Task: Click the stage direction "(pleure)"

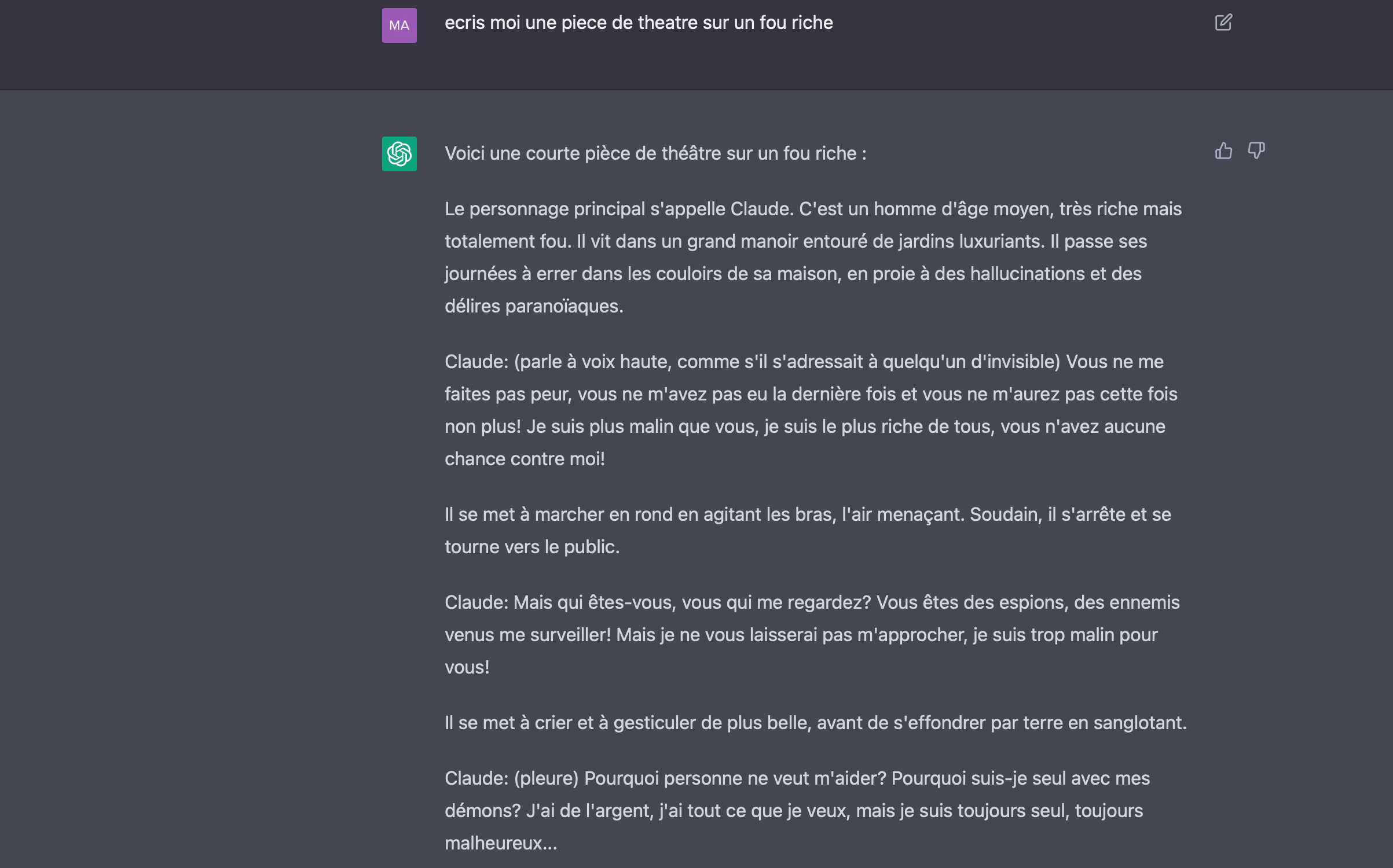Action: [x=546, y=778]
